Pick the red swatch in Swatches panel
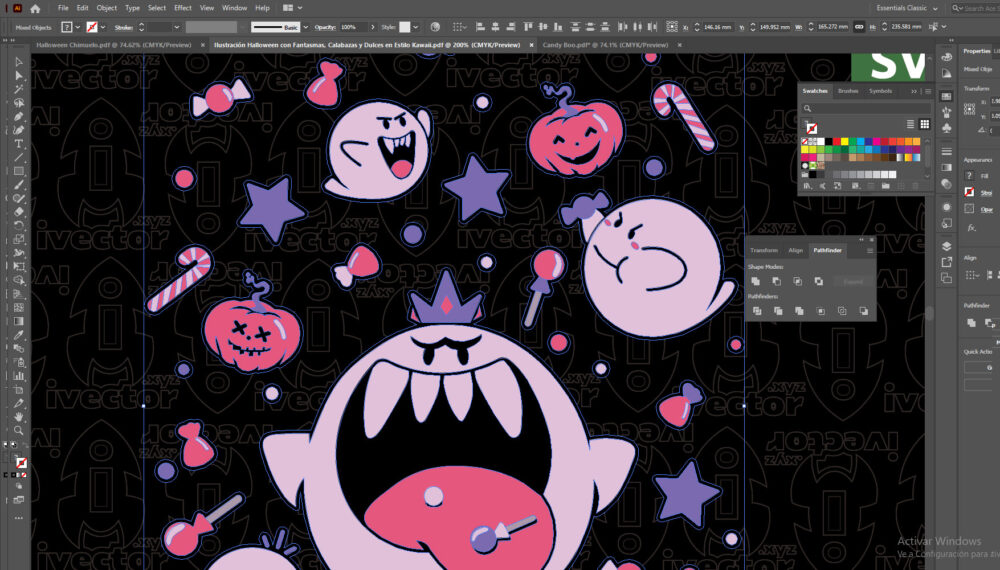Viewport: 1000px width, 570px height. [x=836, y=142]
